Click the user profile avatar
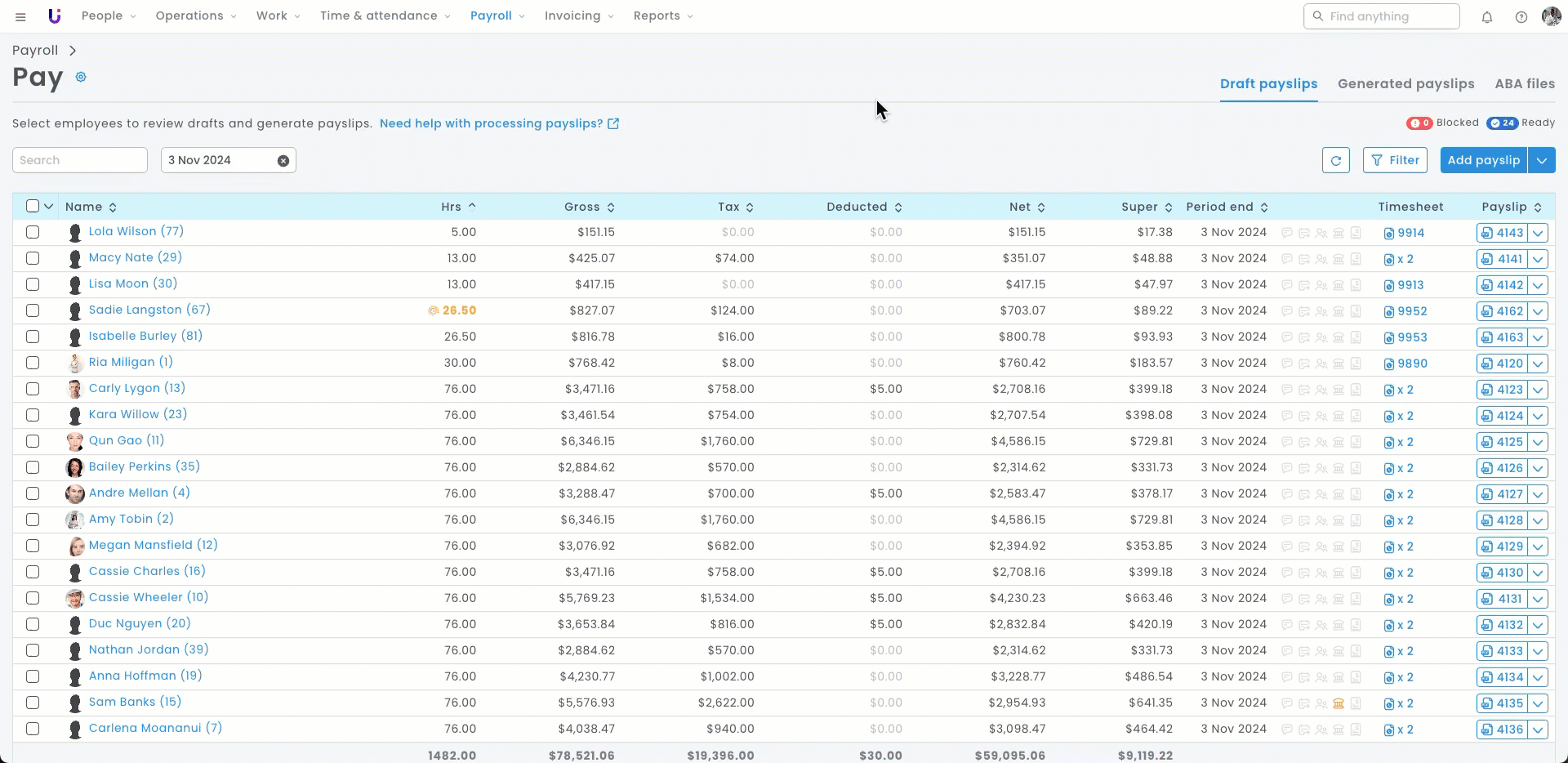1568x763 pixels. pos(1551,16)
